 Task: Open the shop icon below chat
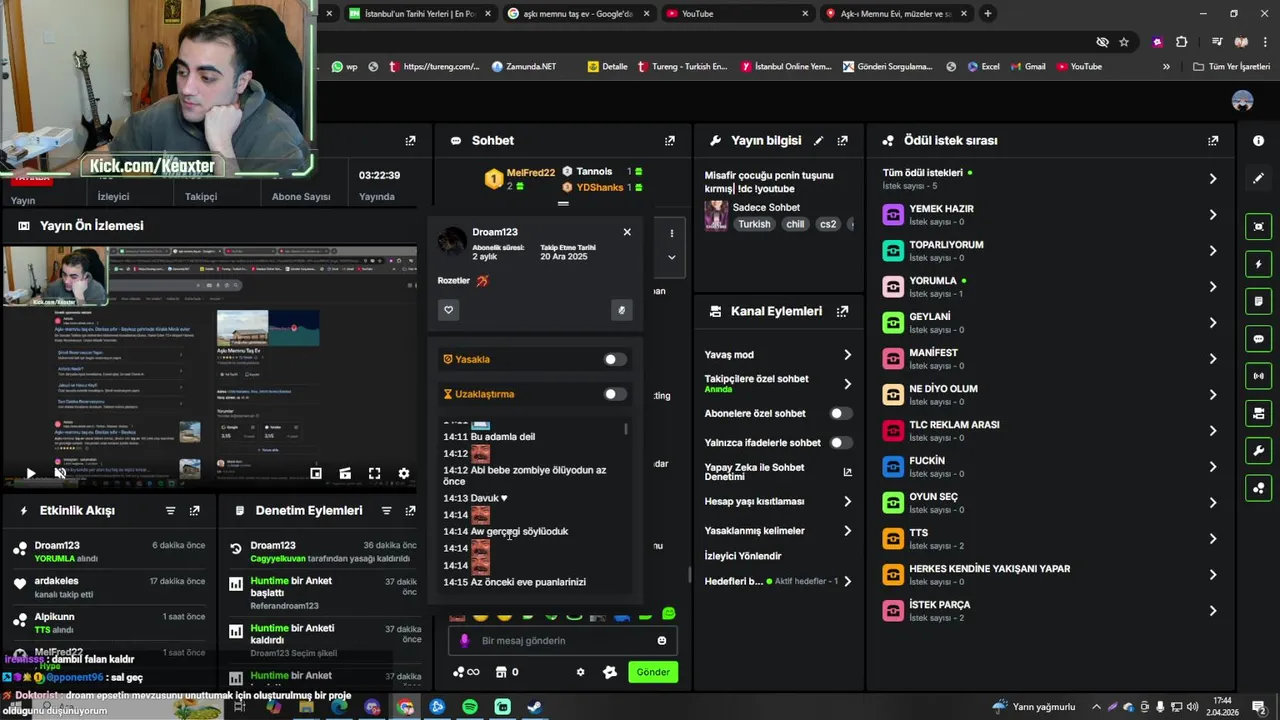508,672
